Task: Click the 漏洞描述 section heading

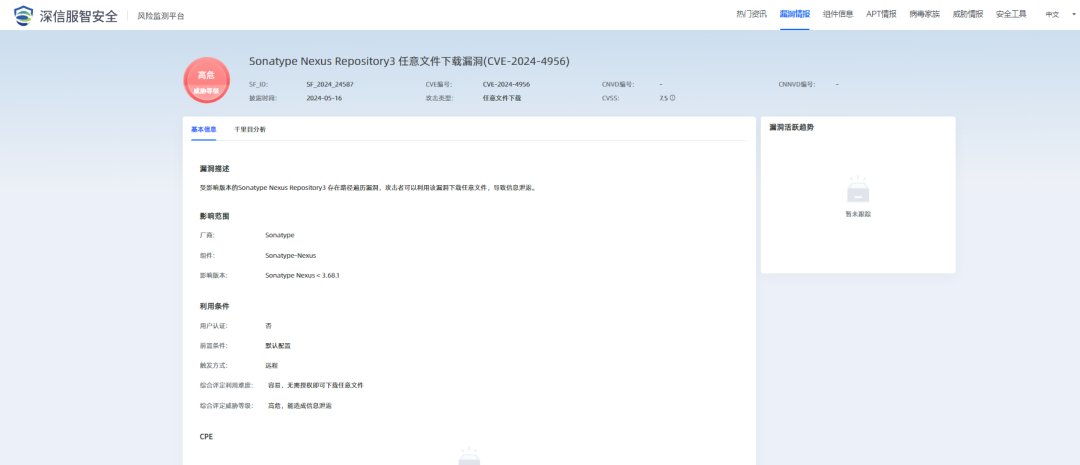Action: 214,169
